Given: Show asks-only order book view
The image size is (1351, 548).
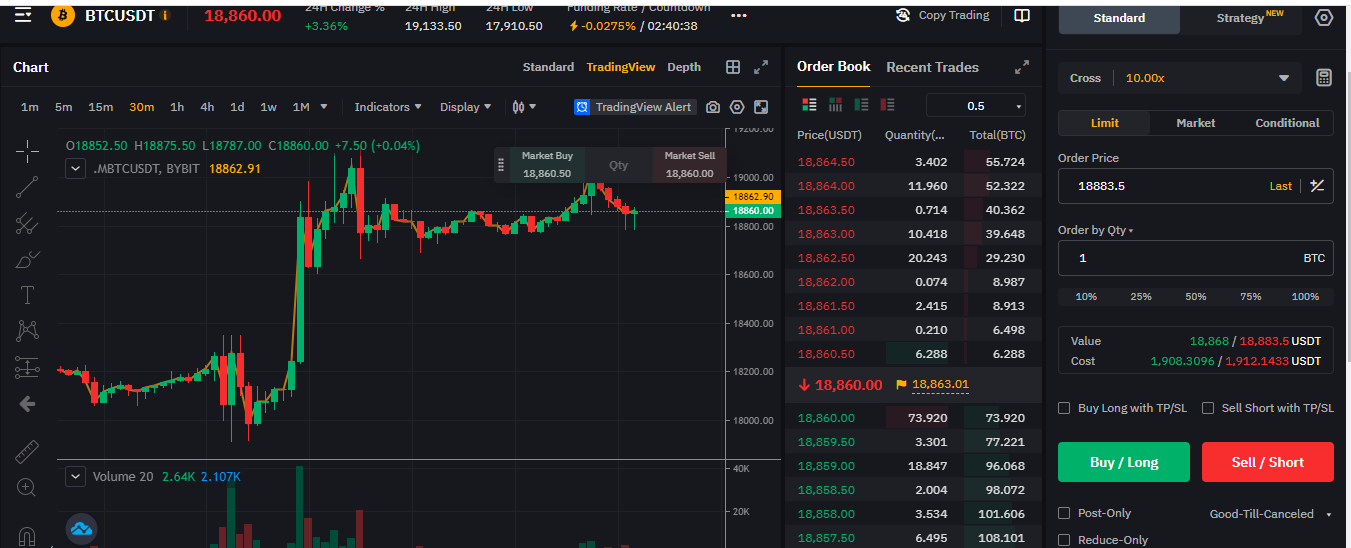Looking at the screenshot, I should coord(887,105).
